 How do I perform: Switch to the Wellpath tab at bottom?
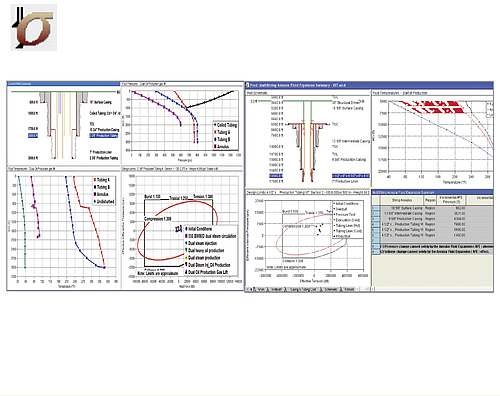(x=276, y=289)
